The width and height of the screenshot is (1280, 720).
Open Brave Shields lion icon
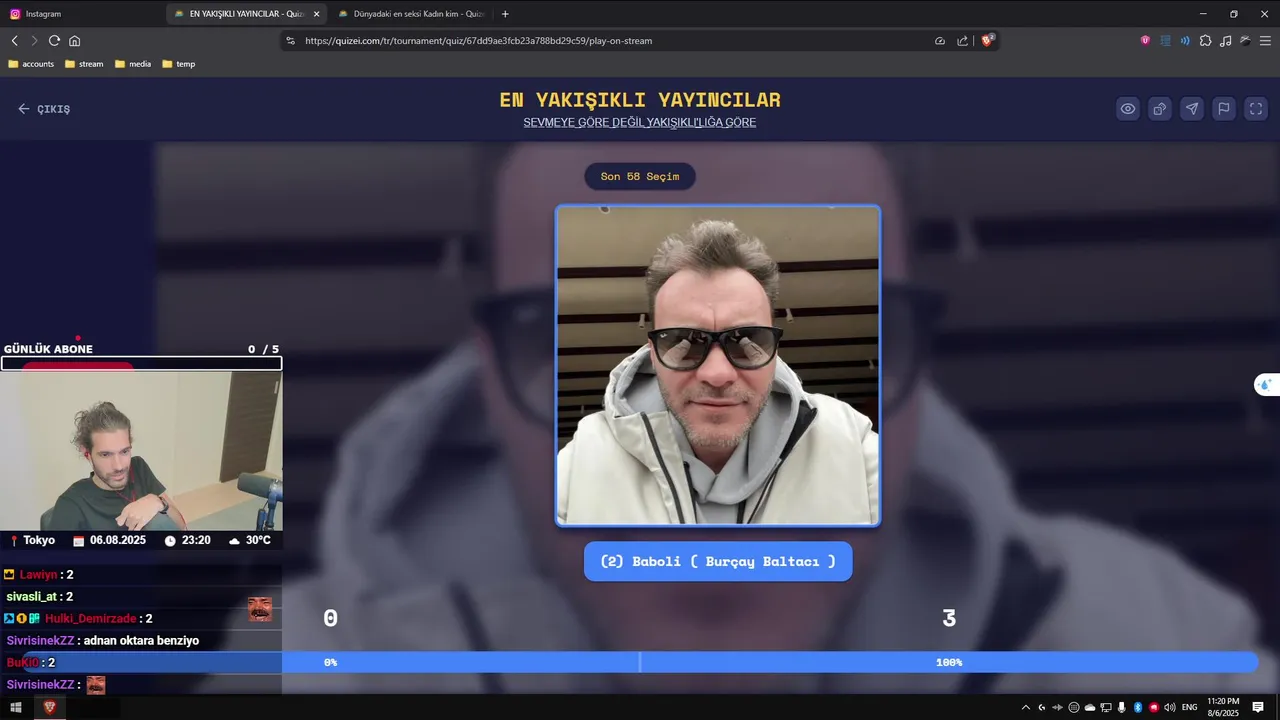987,41
